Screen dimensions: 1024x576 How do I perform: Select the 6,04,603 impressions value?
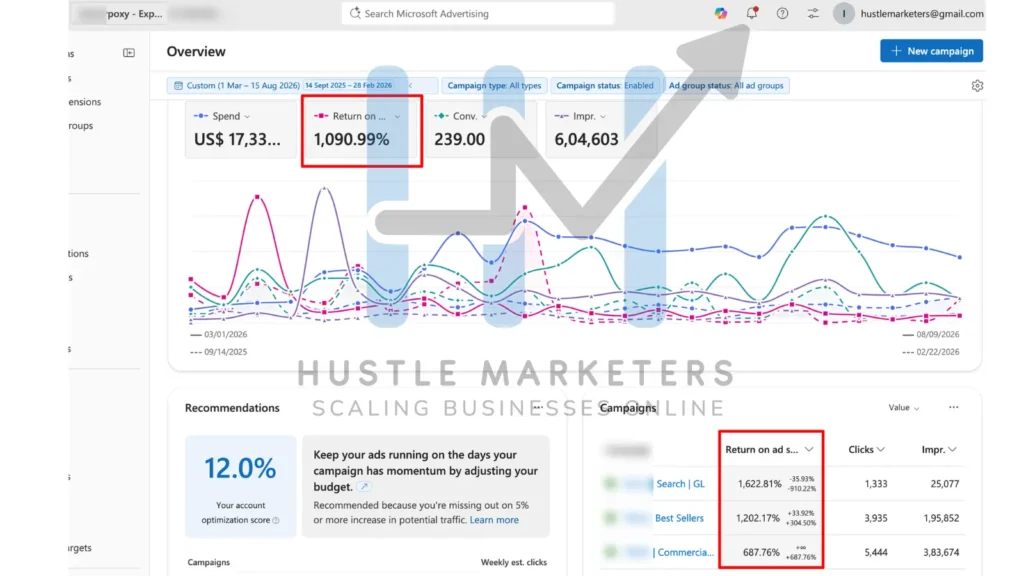tap(586, 139)
